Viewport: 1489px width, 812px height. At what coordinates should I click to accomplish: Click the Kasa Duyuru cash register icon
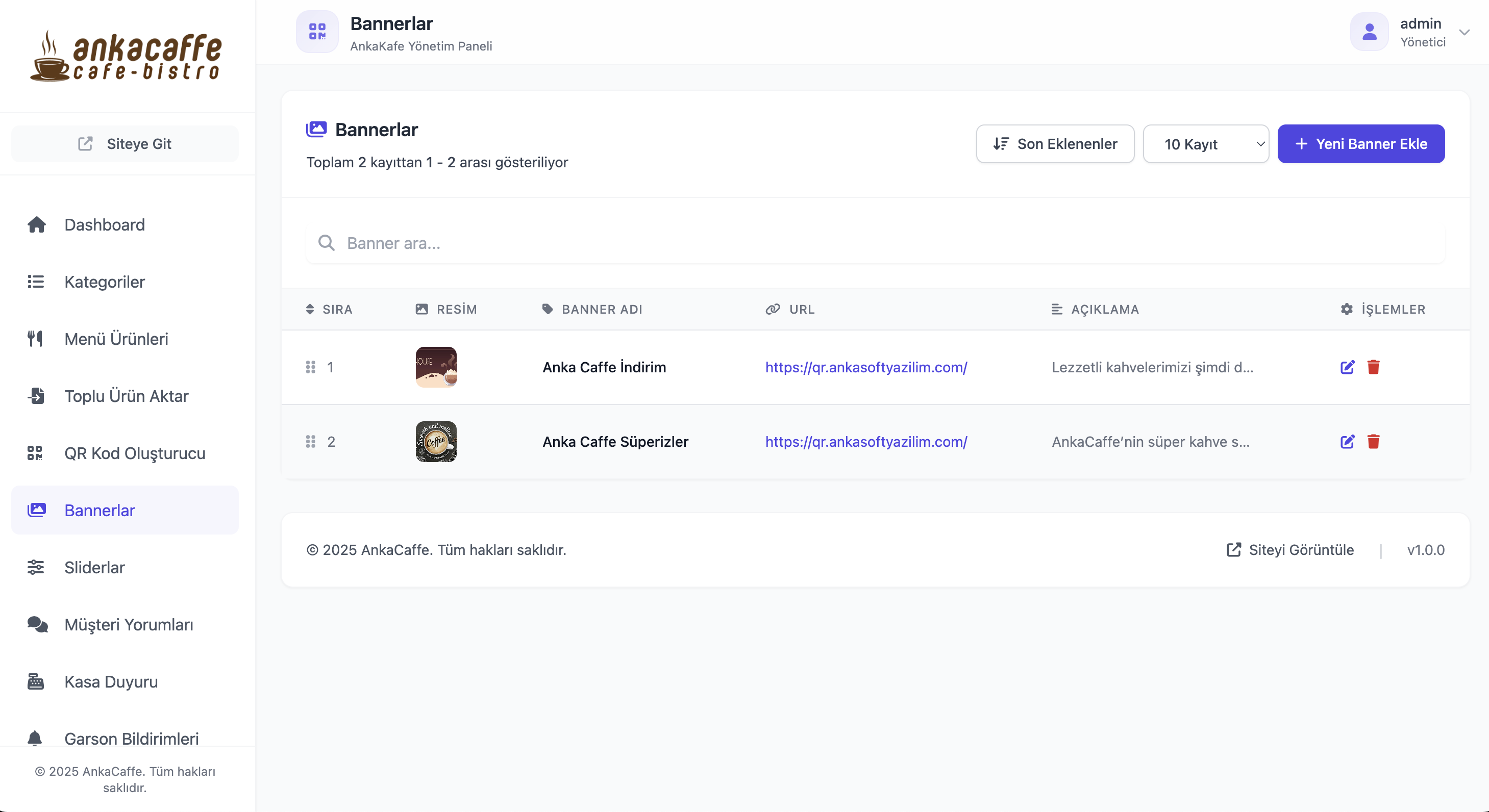36,682
